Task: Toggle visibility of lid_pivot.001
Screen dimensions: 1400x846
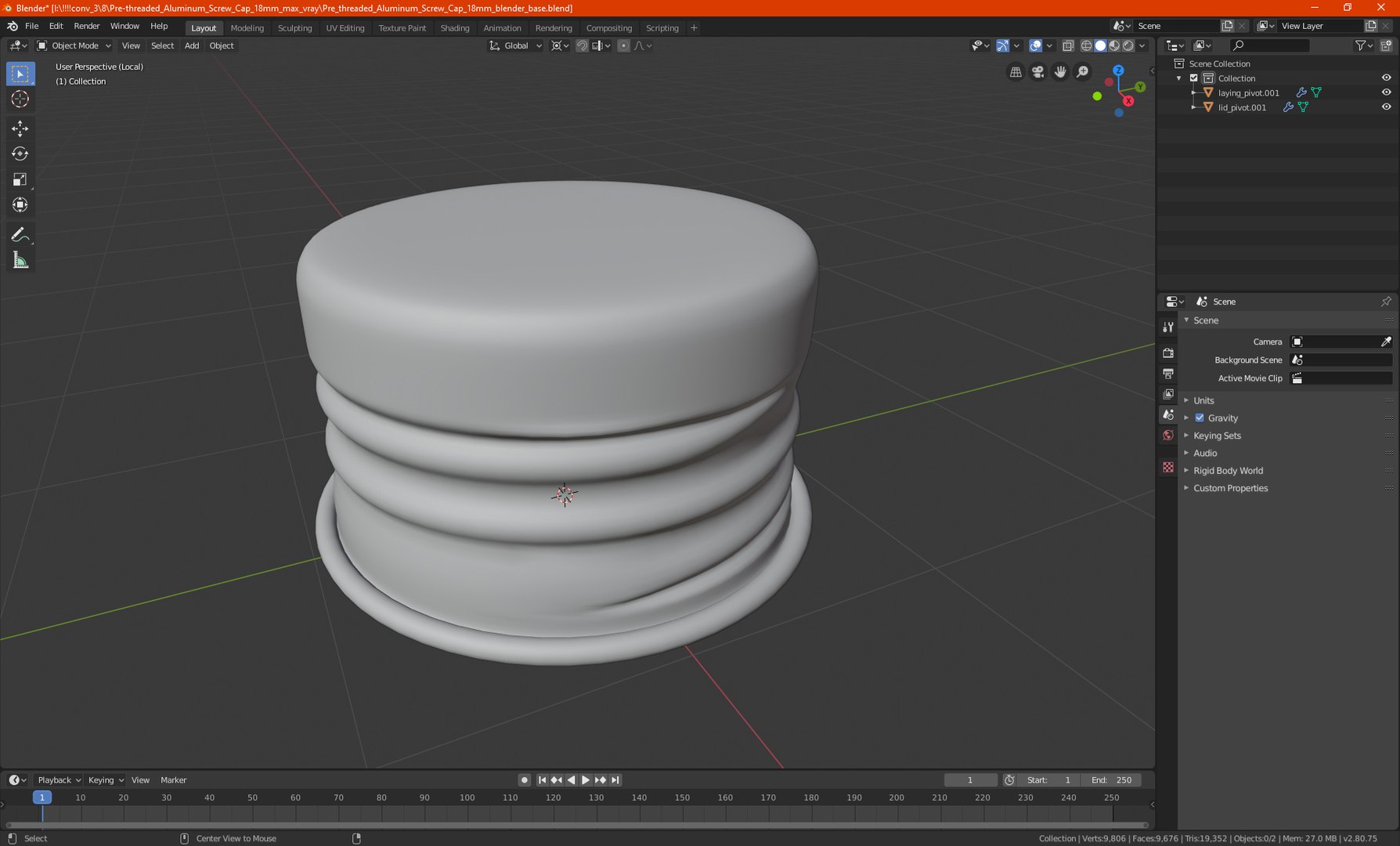Action: 1386,107
